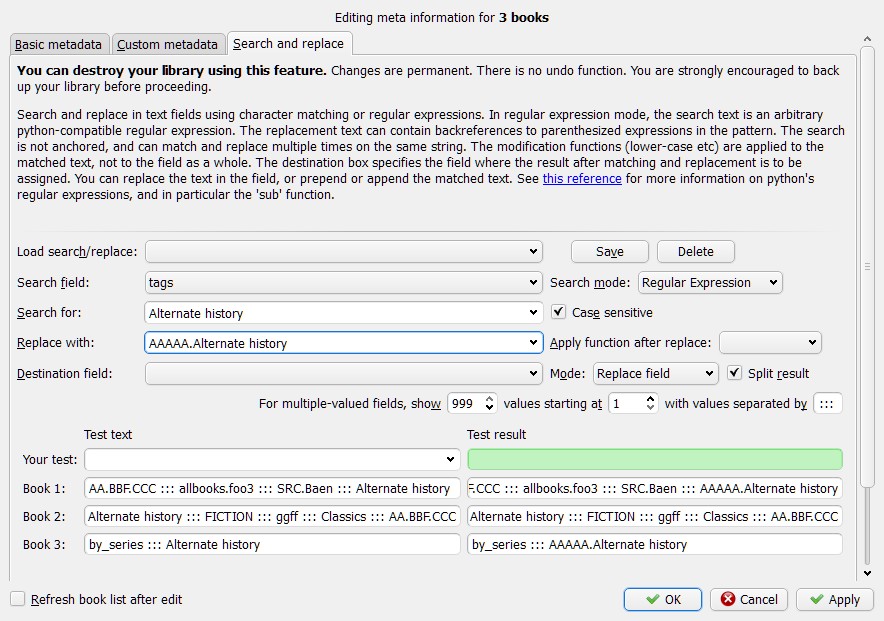The image size is (884, 621).
Task: Click the Save button for saved searches
Action: coord(609,251)
